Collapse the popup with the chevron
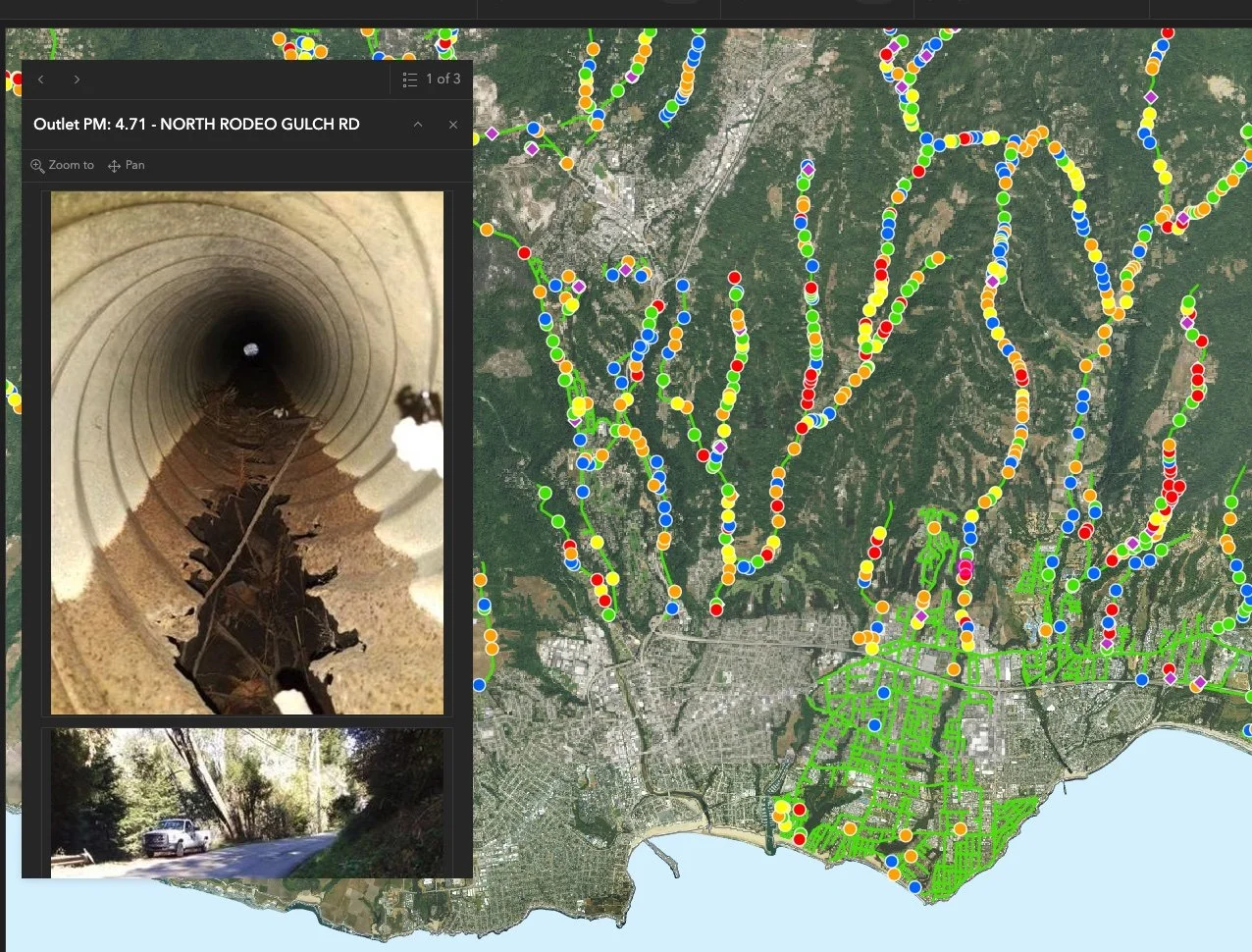The width and height of the screenshot is (1252, 952). 418,125
